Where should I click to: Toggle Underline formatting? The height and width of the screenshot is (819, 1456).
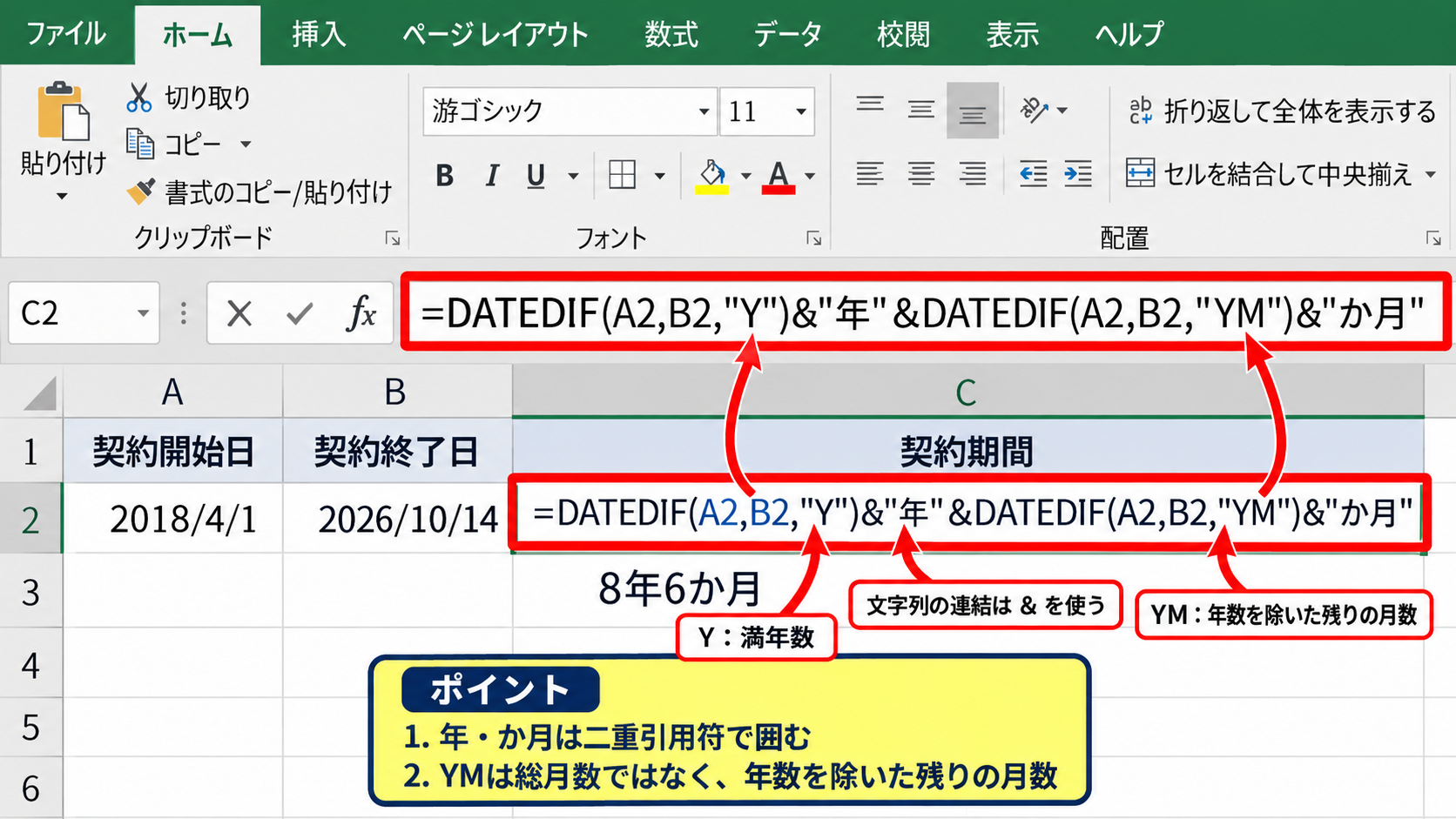point(536,177)
